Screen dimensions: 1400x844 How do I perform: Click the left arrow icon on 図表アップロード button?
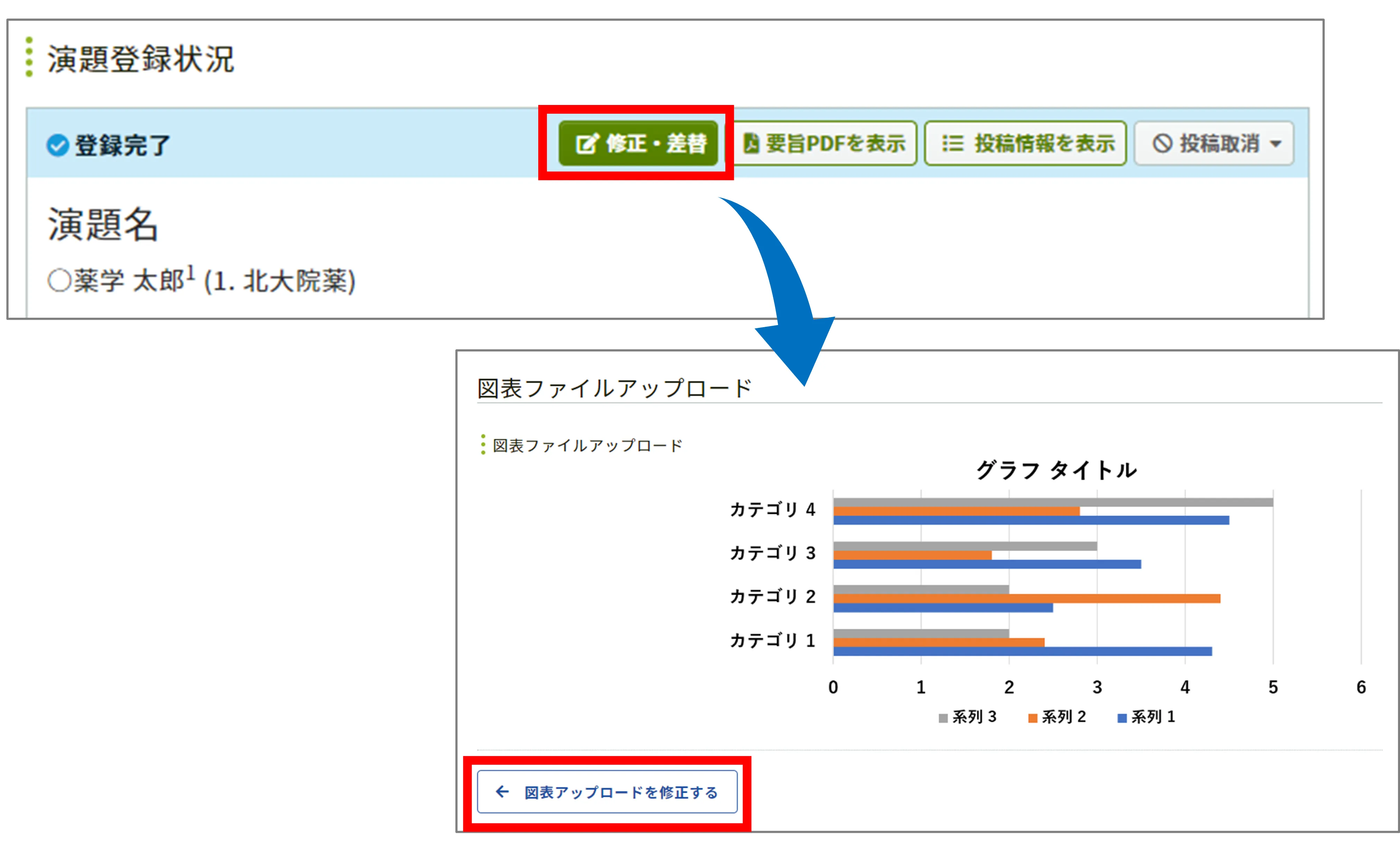pyautogui.click(x=502, y=791)
